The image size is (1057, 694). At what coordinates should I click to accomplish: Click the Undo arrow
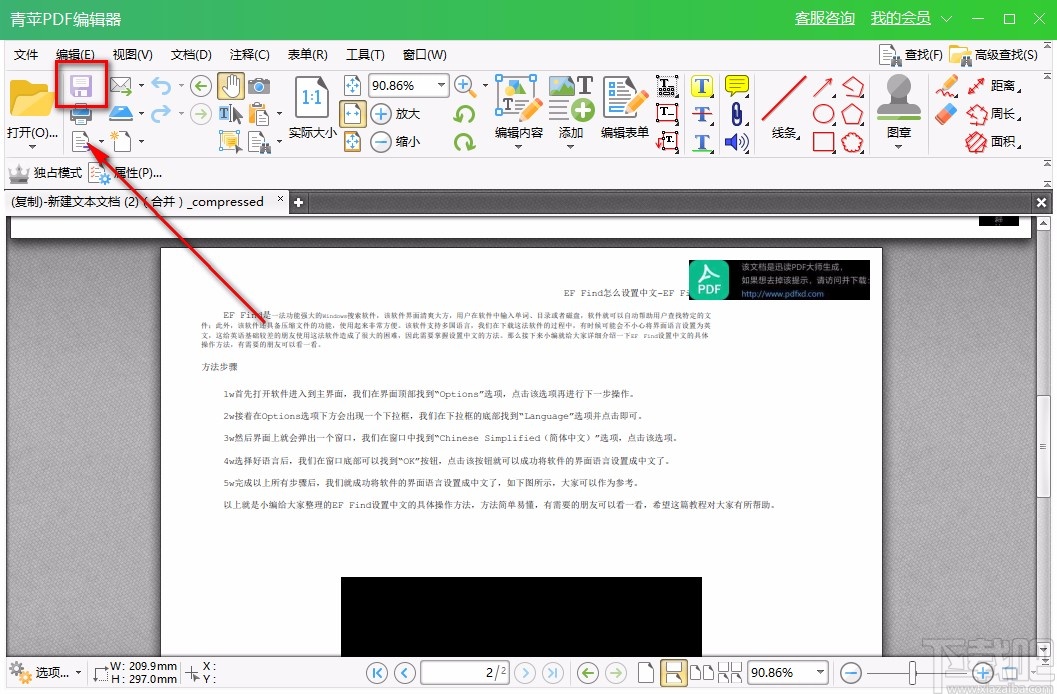pos(162,86)
